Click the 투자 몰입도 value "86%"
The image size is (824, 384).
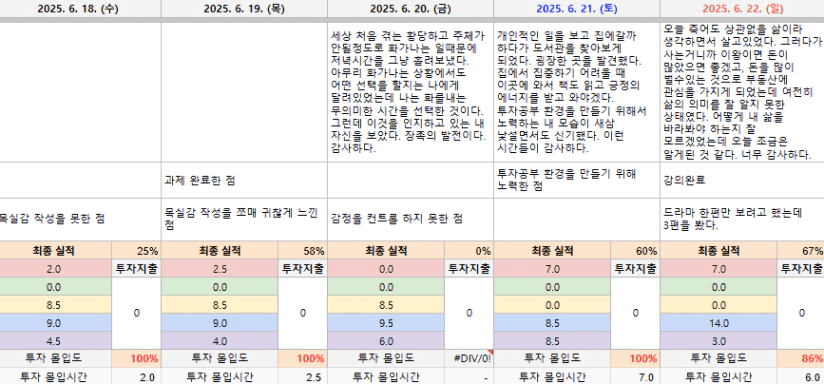pyautogui.click(x=800, y=358)
